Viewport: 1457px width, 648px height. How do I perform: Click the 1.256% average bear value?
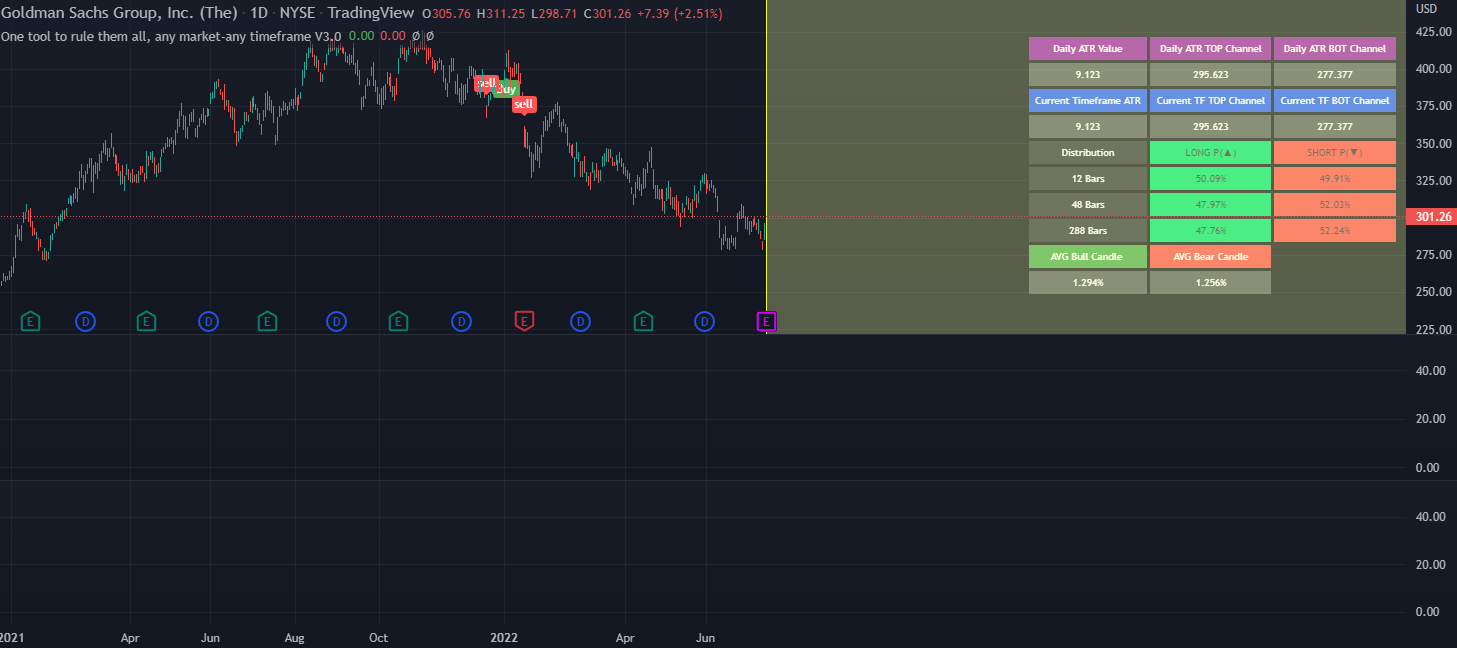click(x=1210, y=283)
